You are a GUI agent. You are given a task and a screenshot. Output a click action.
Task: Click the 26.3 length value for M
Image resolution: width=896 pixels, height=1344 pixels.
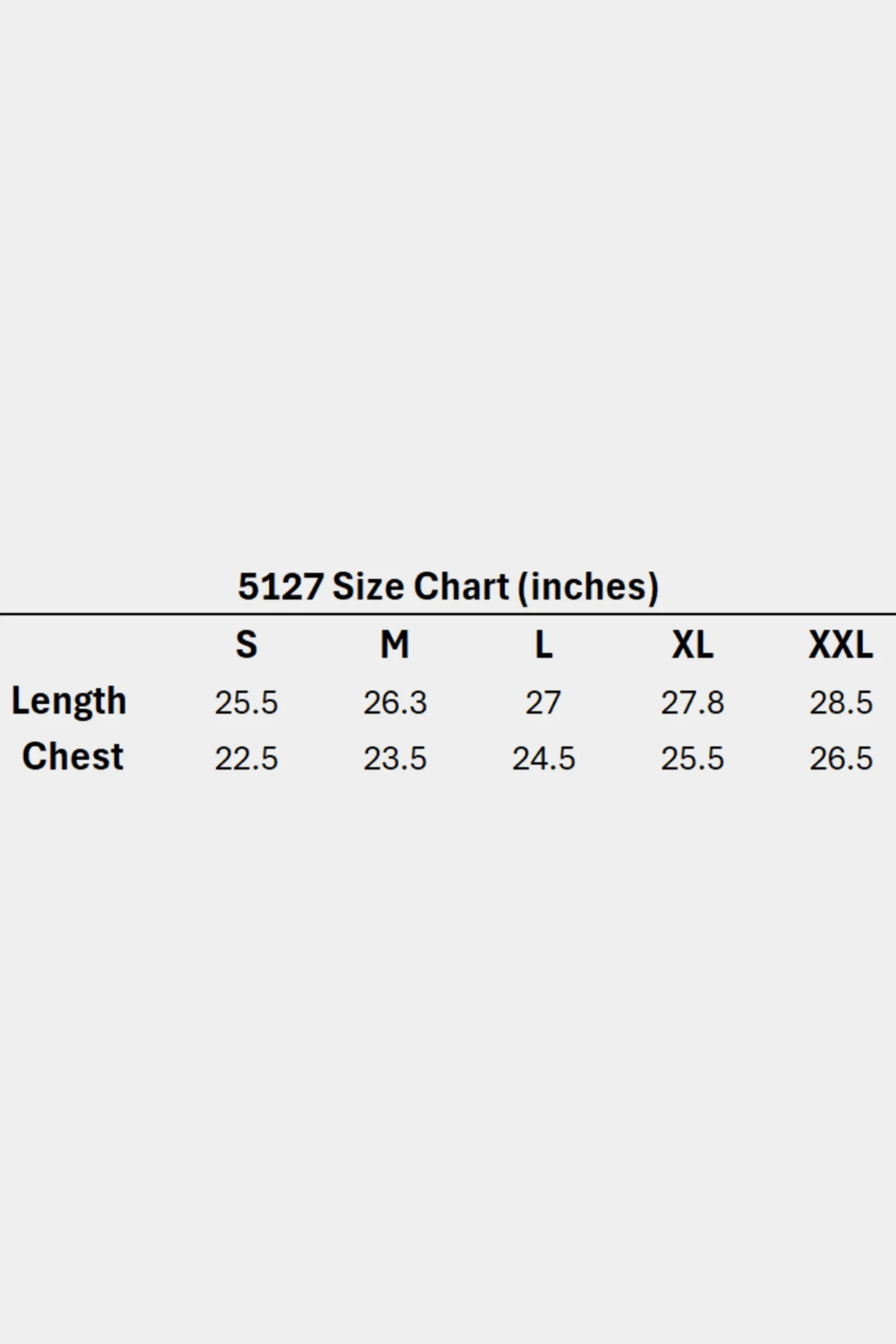click(395, 702)
